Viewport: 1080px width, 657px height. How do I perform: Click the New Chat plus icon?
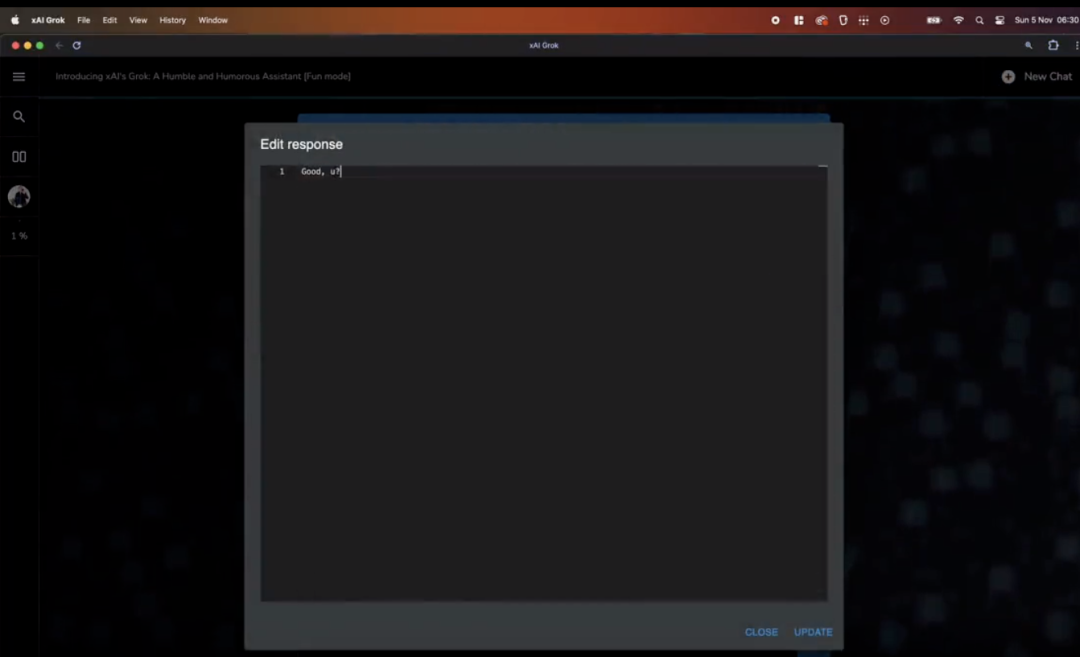tap(1007, 76)
